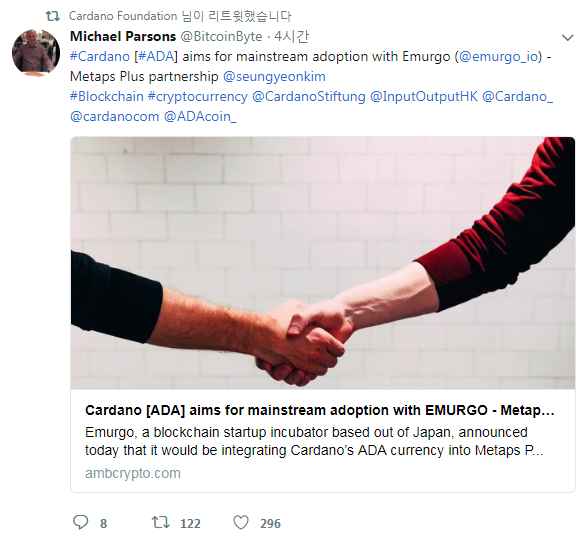Select the #Blockchain hashtag

point(107,97)
